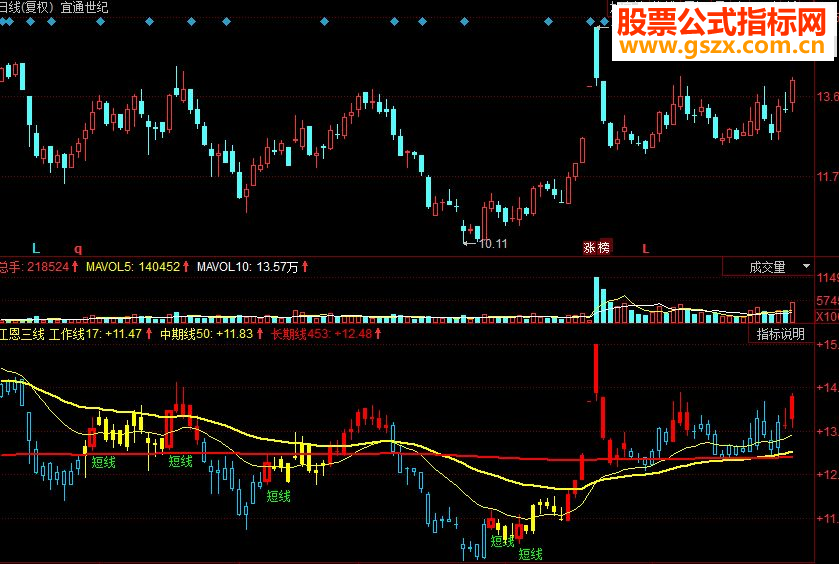Viewport: 839px width, 564px height.
Task: Open the www.gszx.com.cn link
Action: (x=722, y=46)
